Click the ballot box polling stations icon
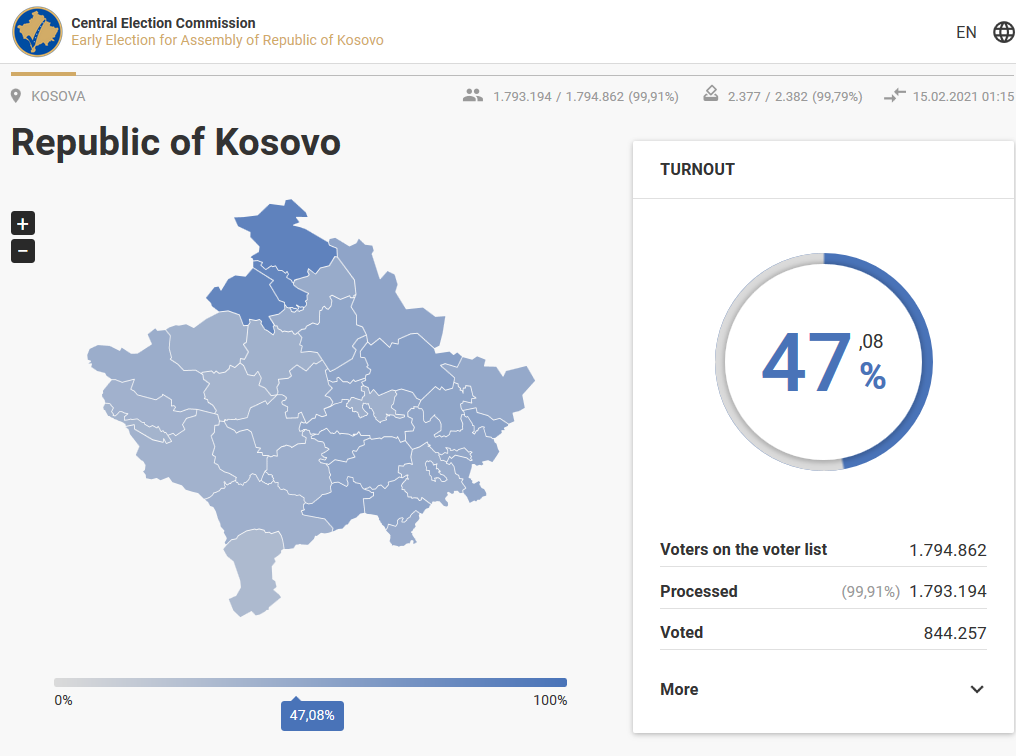Image resolution: width=1016 pixels, height=756 pixels. 710,95
